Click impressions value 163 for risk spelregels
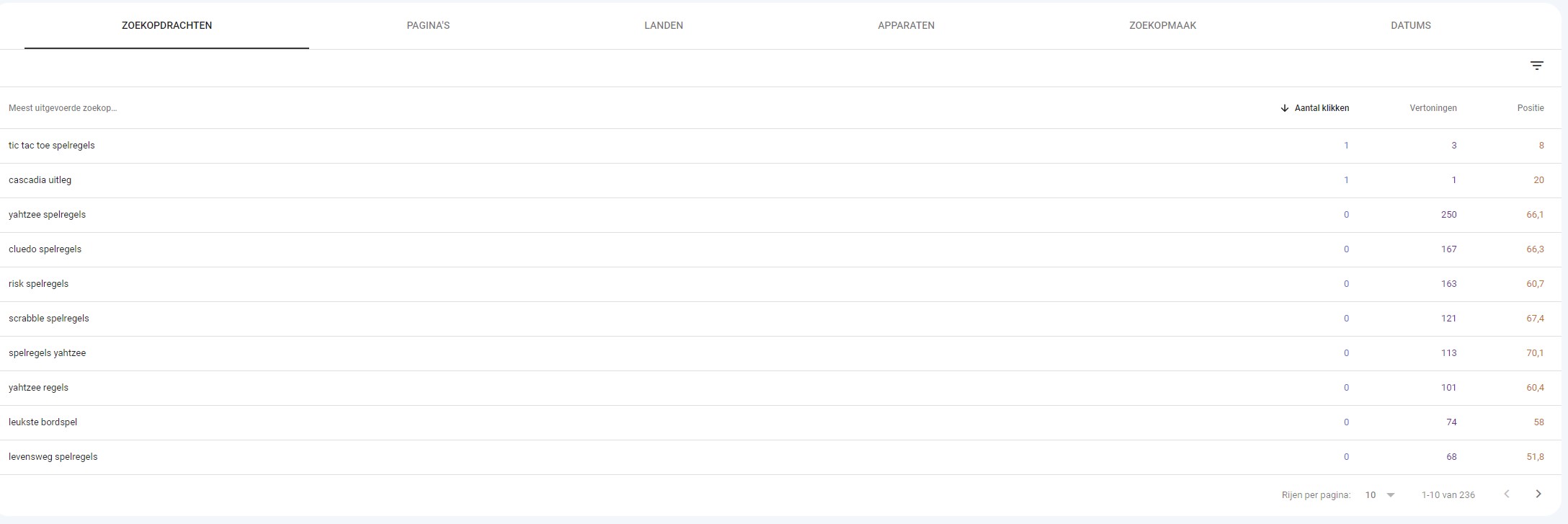Image resolution: width=1568 pixels, height=524 pixels. [x=1448, y=284]
